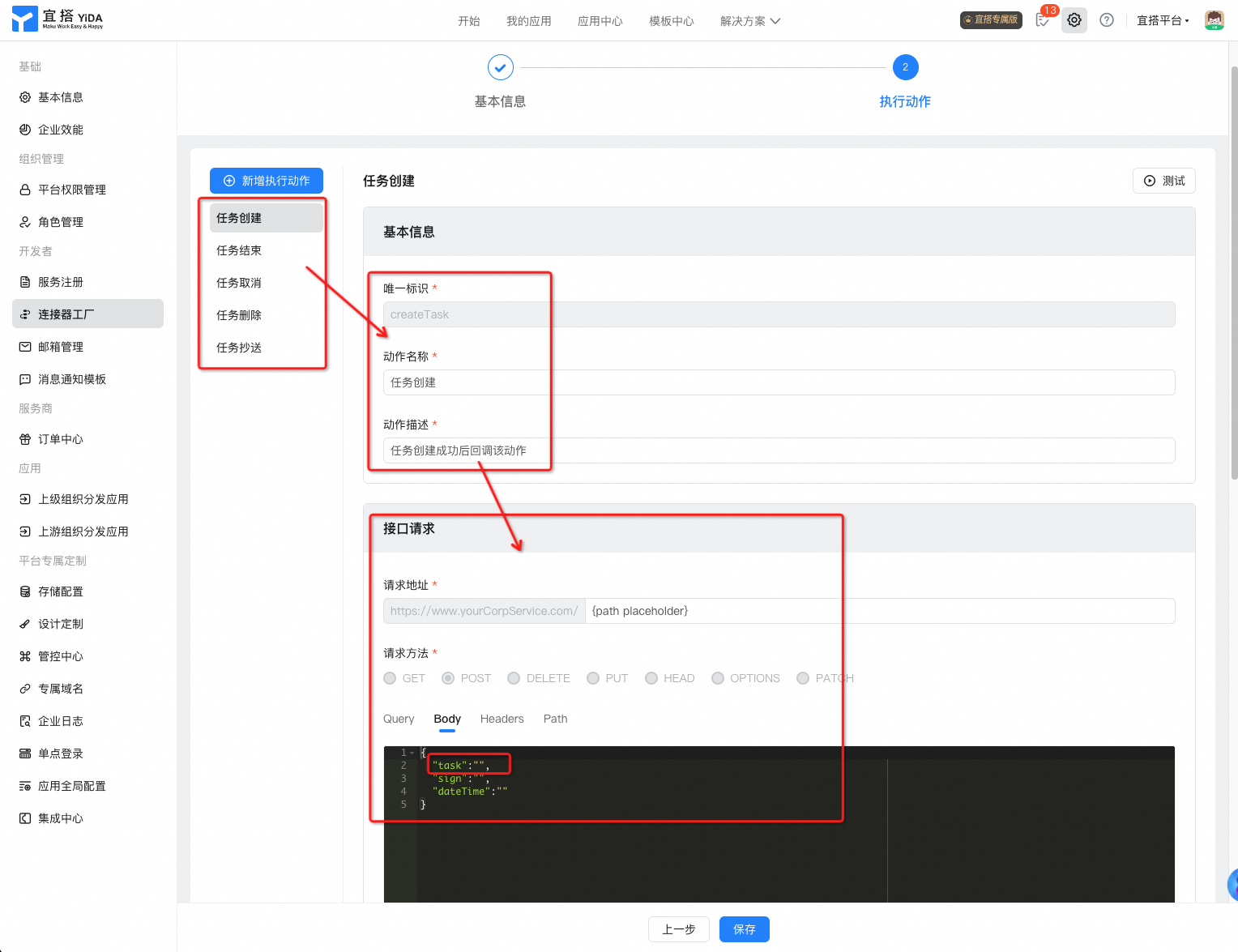The height and width of the screenshot is (952, 1238).
Task: Switch to the Path tab
Action: point(556,719)
